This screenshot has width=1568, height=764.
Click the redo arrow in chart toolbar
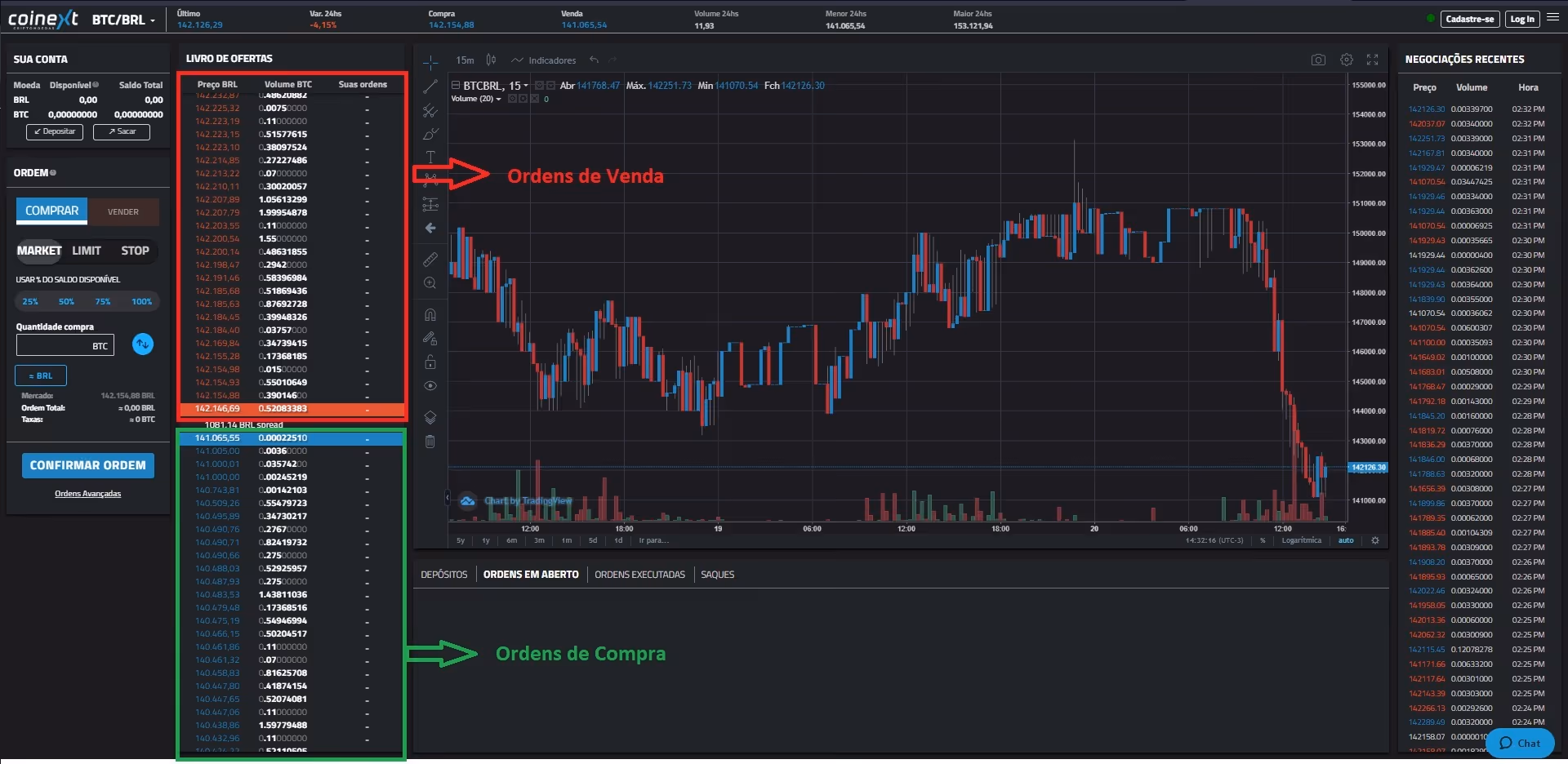[612, 60]
